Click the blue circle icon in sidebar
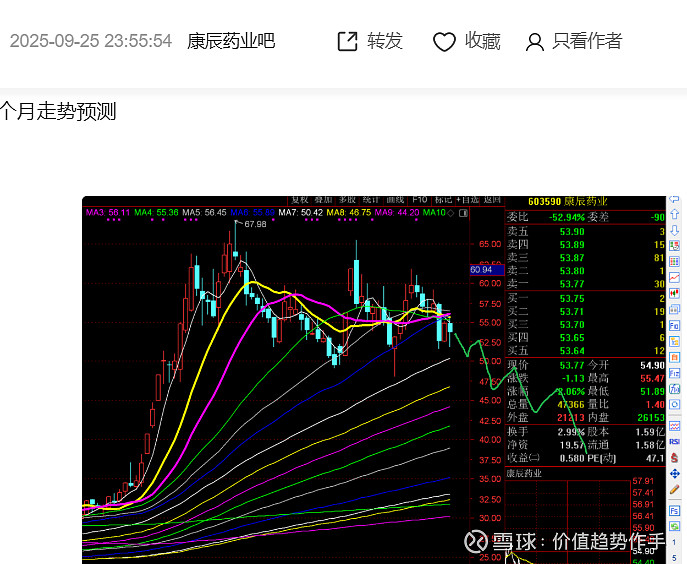 674,405
